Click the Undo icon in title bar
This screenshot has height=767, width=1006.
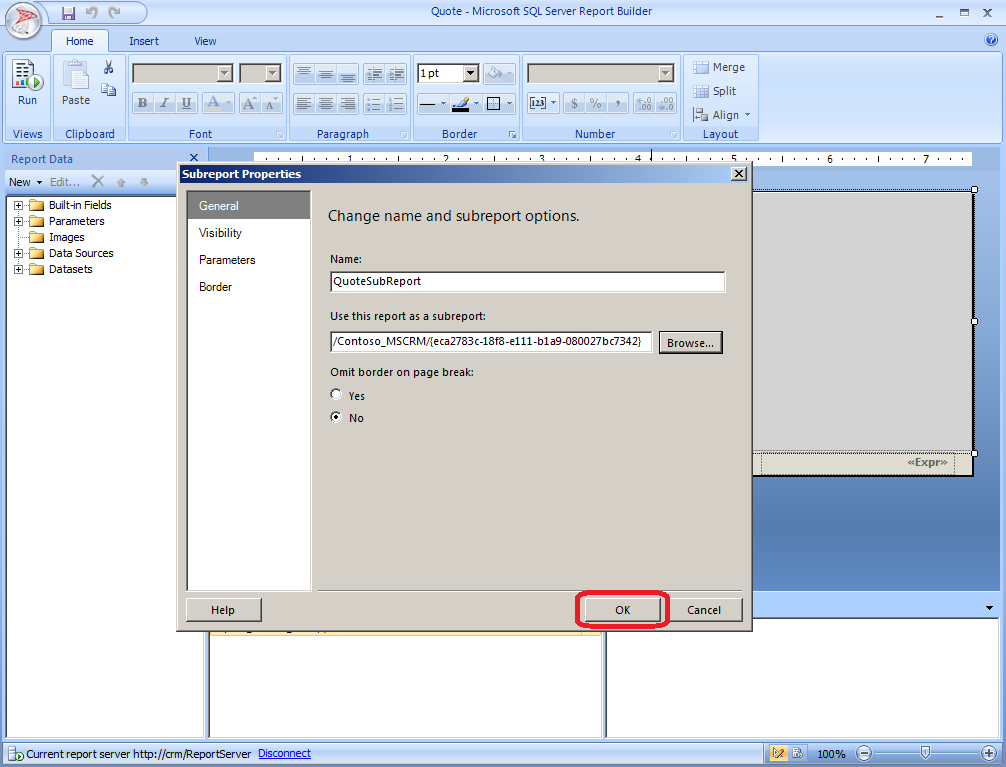pos(92,12)
